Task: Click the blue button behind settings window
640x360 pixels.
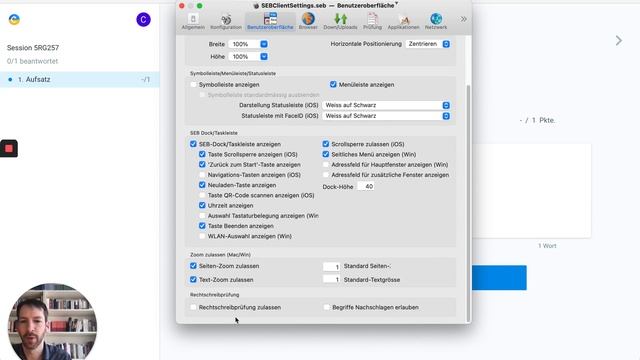Action: (499, 278)
